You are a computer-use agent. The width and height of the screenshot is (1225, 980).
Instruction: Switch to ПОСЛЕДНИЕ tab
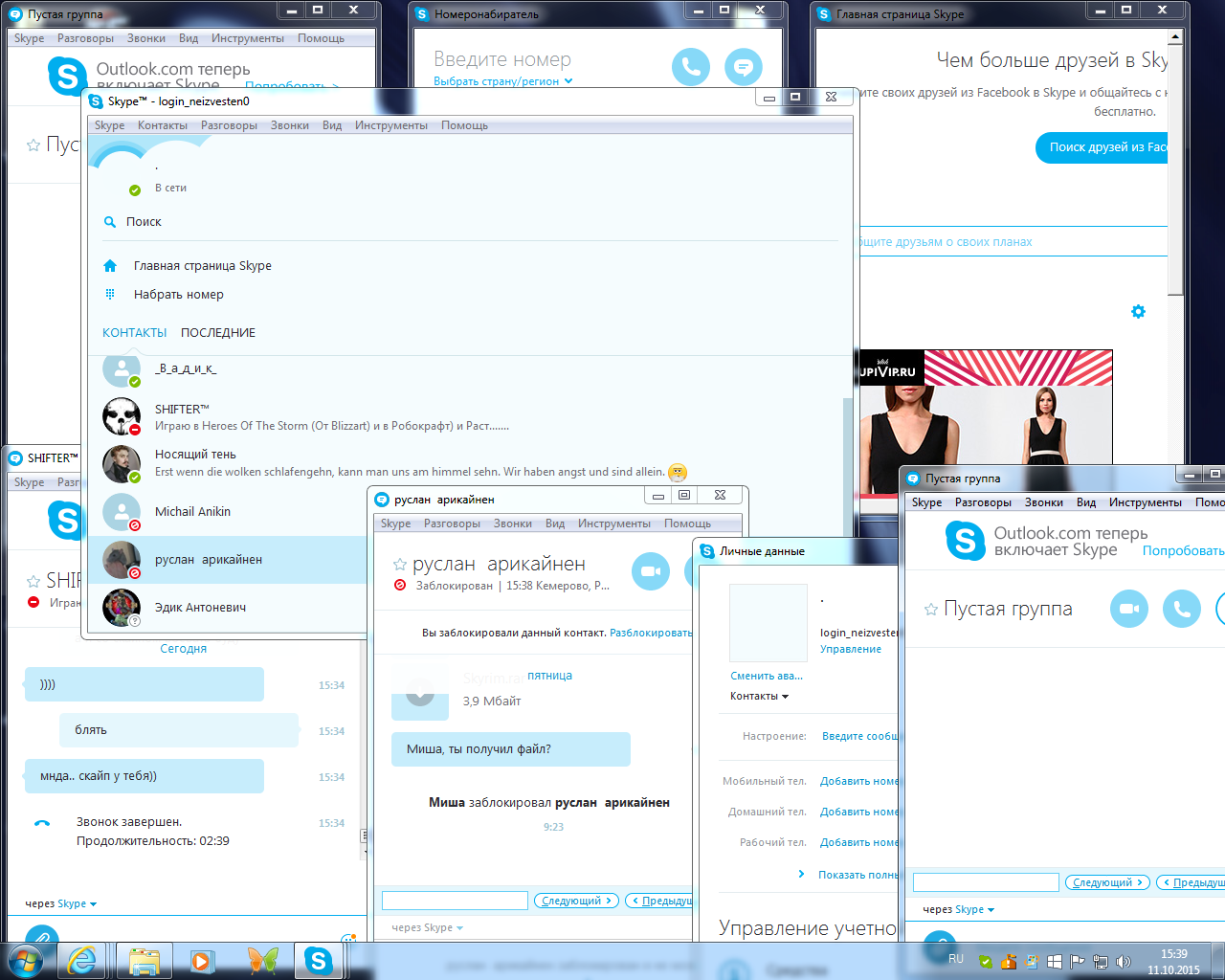point(218,333)
